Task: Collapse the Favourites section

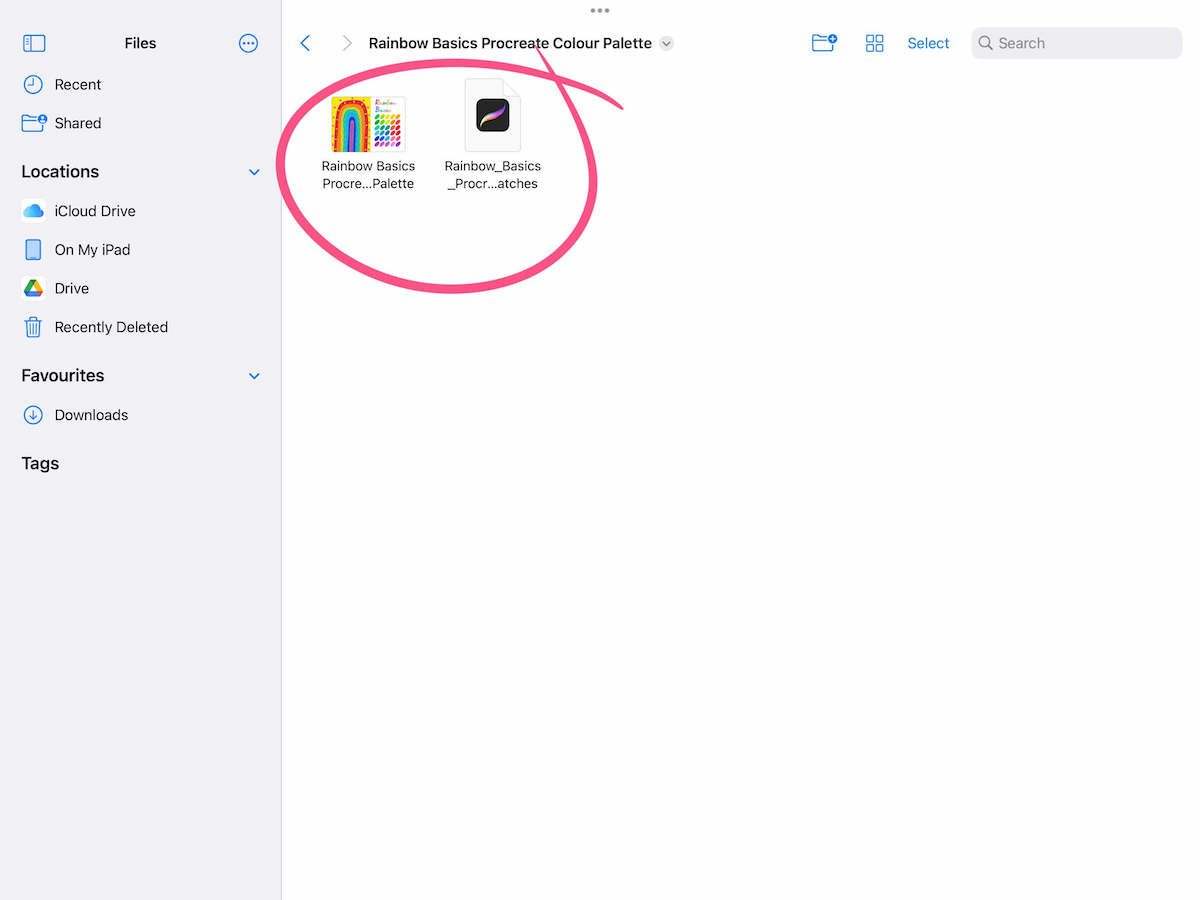Action: (253, 376)
